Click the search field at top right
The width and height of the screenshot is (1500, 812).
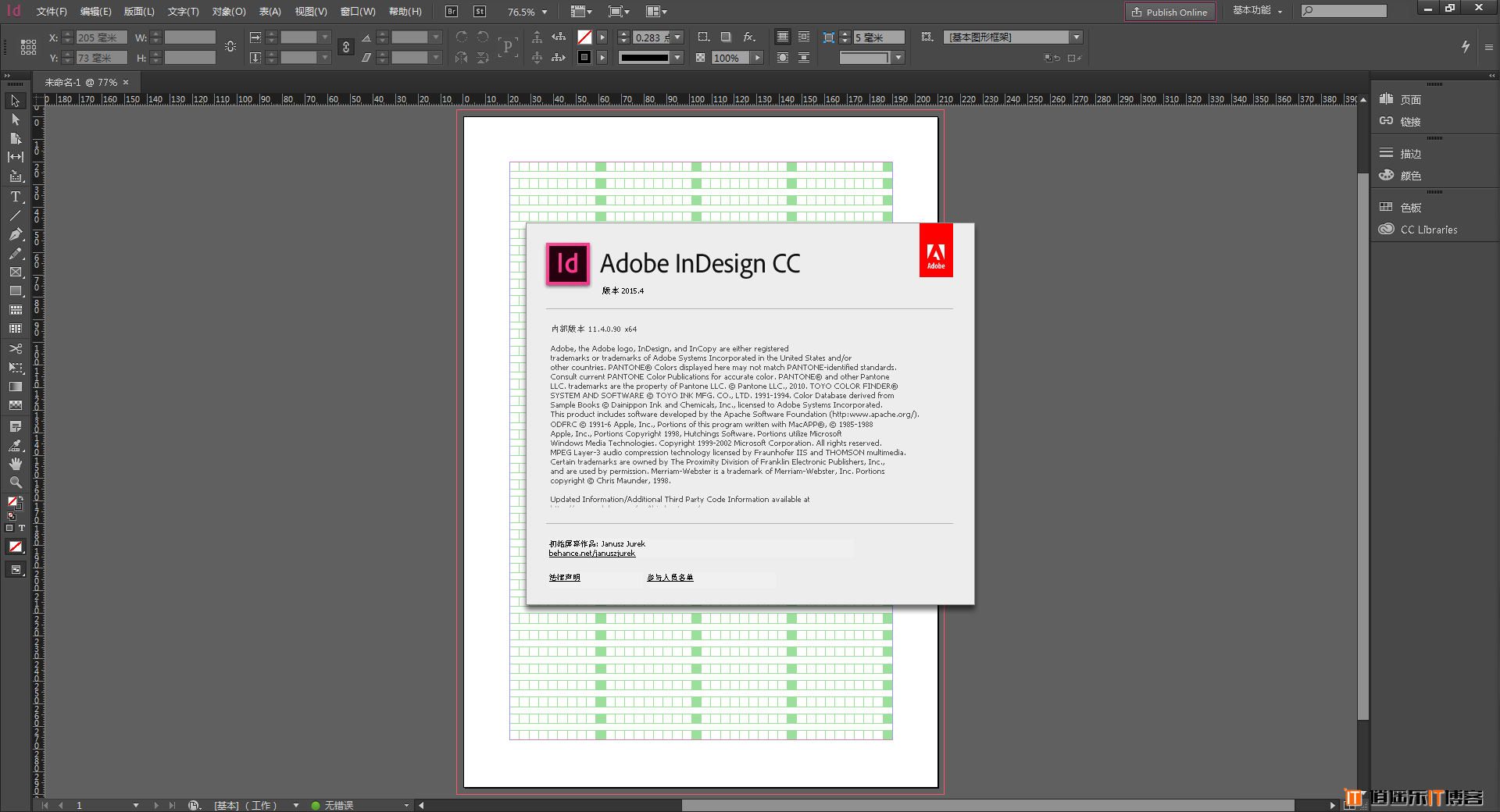click(1344, 11)
